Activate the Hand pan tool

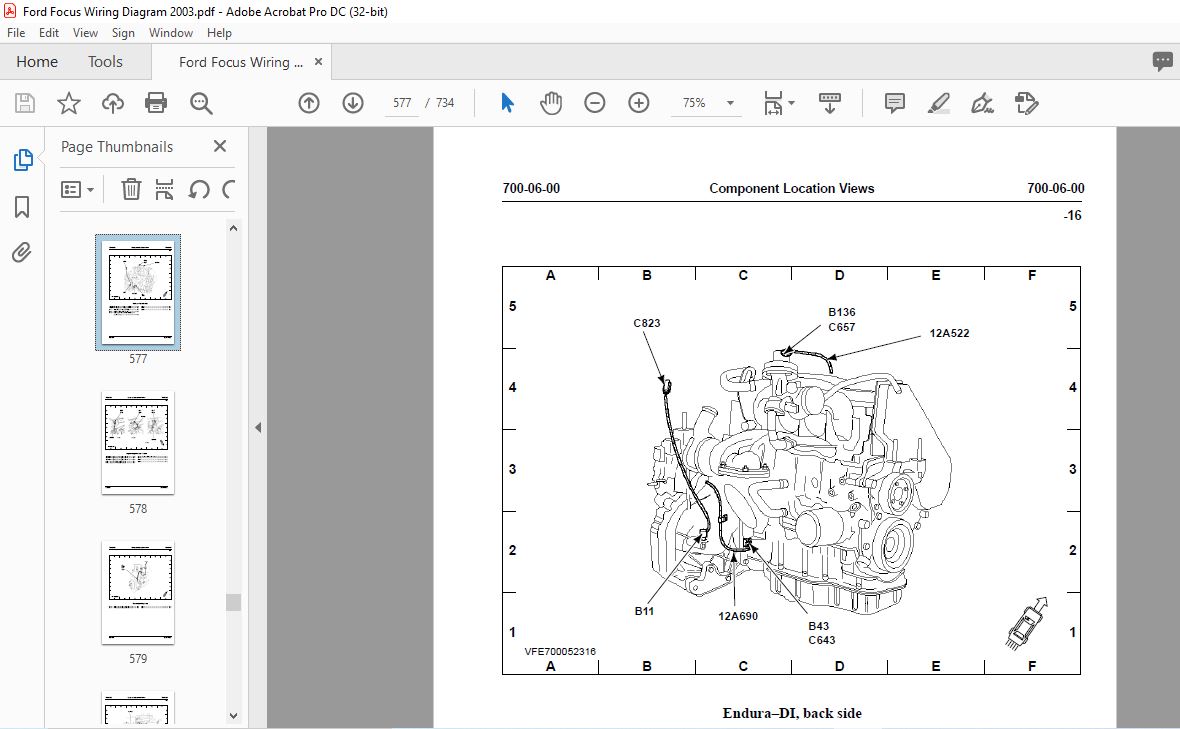tap(551, 103)
